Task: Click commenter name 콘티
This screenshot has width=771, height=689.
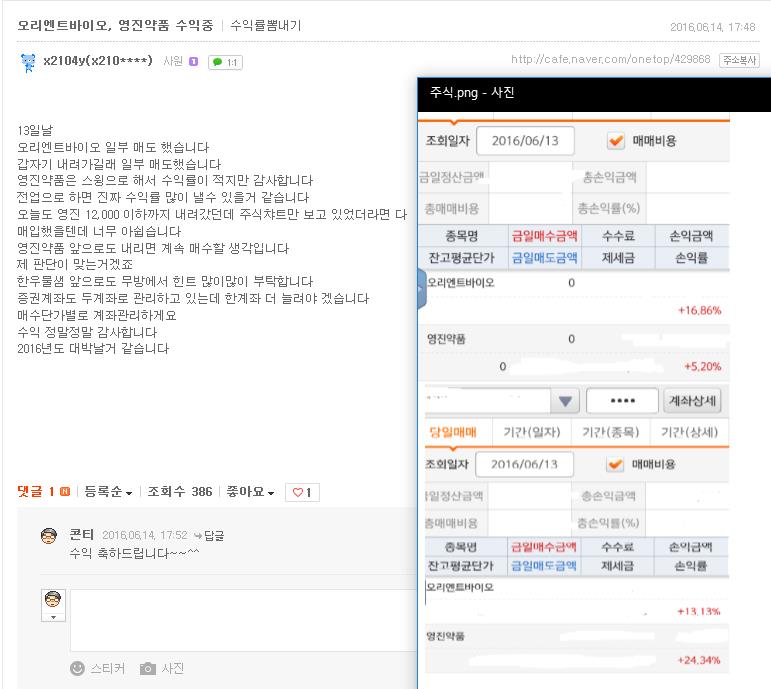Action: point(82,534)
